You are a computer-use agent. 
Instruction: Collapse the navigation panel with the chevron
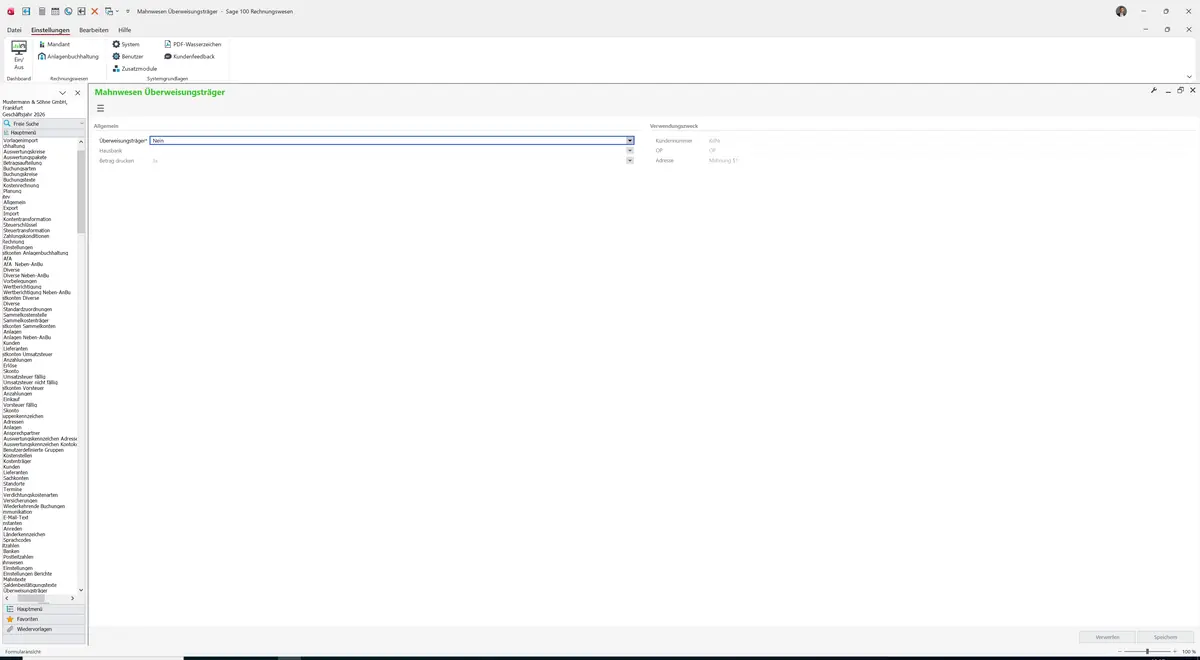click(62, 93)
